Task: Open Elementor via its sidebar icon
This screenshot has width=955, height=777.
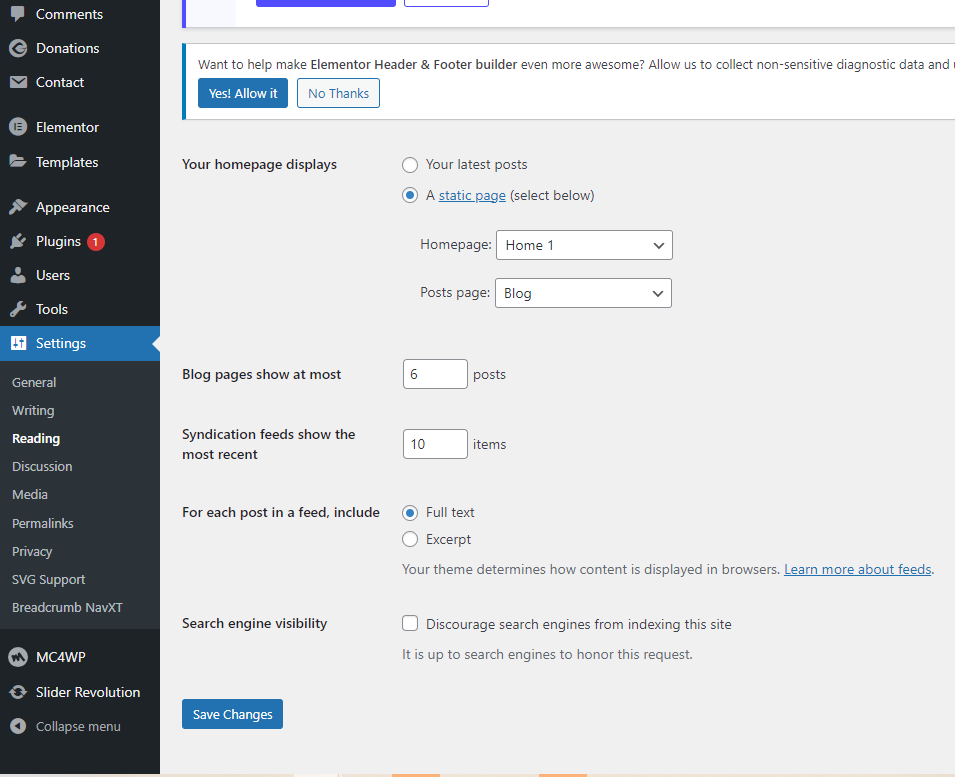Action: click(x=18, y=127)
